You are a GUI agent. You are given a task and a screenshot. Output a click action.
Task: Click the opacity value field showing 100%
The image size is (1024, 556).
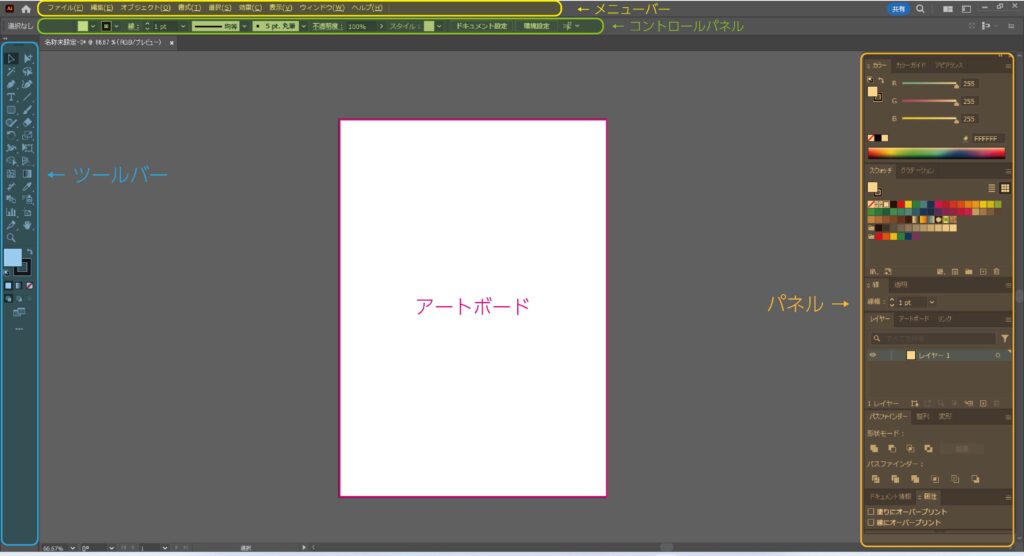pos(357,25)
